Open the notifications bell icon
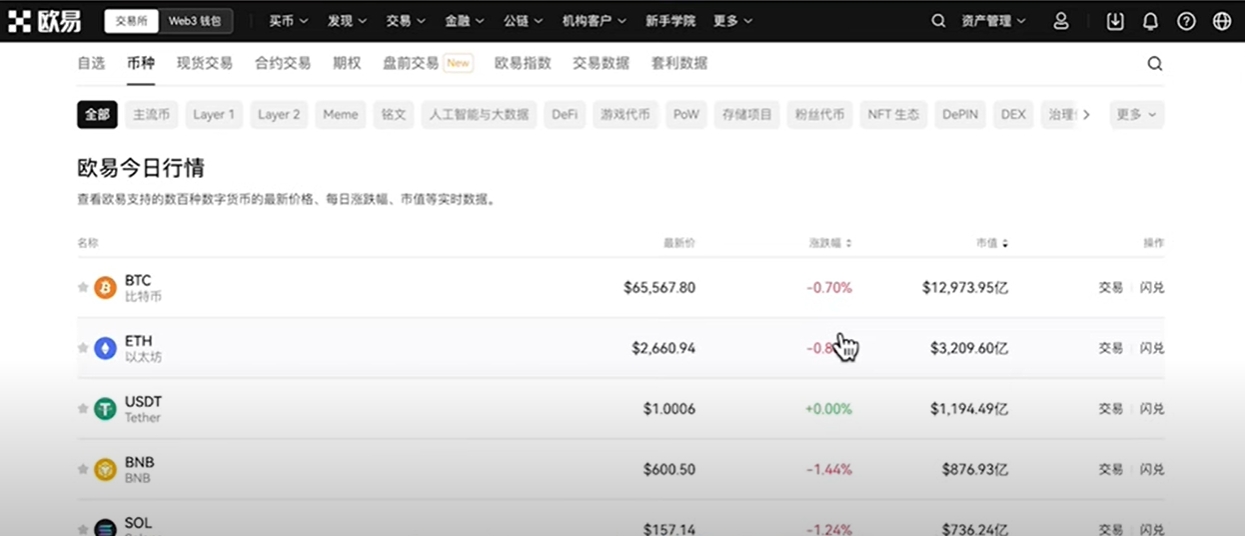 coord(1150,21)
